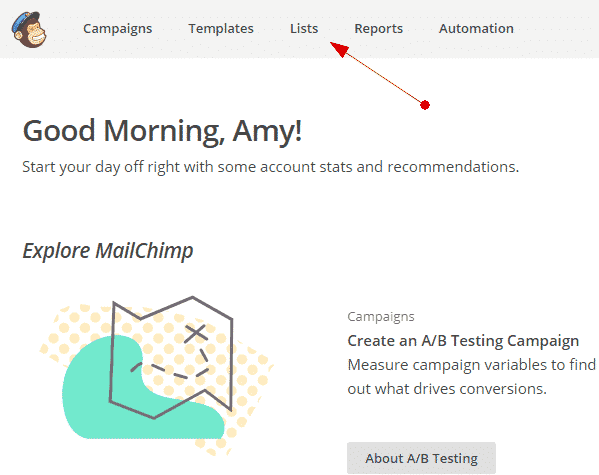Screen dimensions: 599x475
Task: Click the treasure map illustration
Action: pos(171,357)
